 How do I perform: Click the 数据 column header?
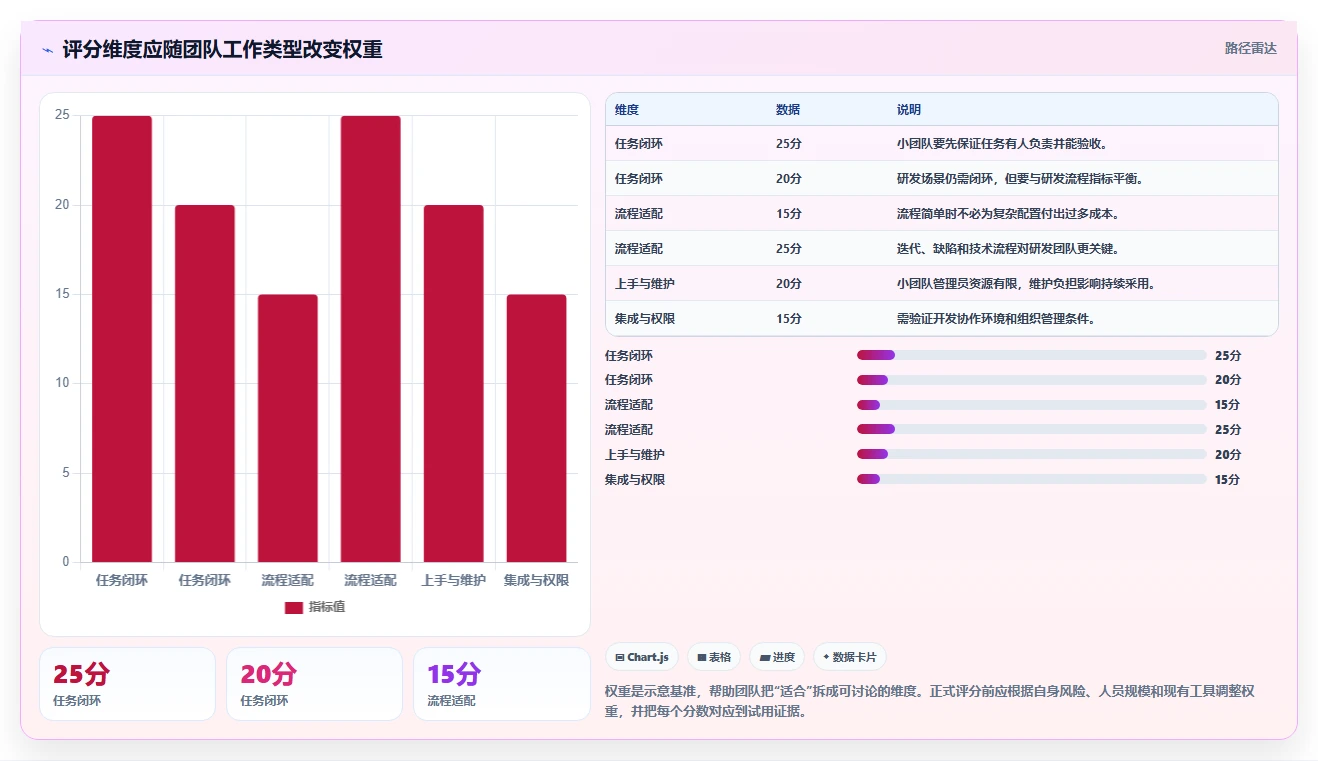click(x=788, y=109)
